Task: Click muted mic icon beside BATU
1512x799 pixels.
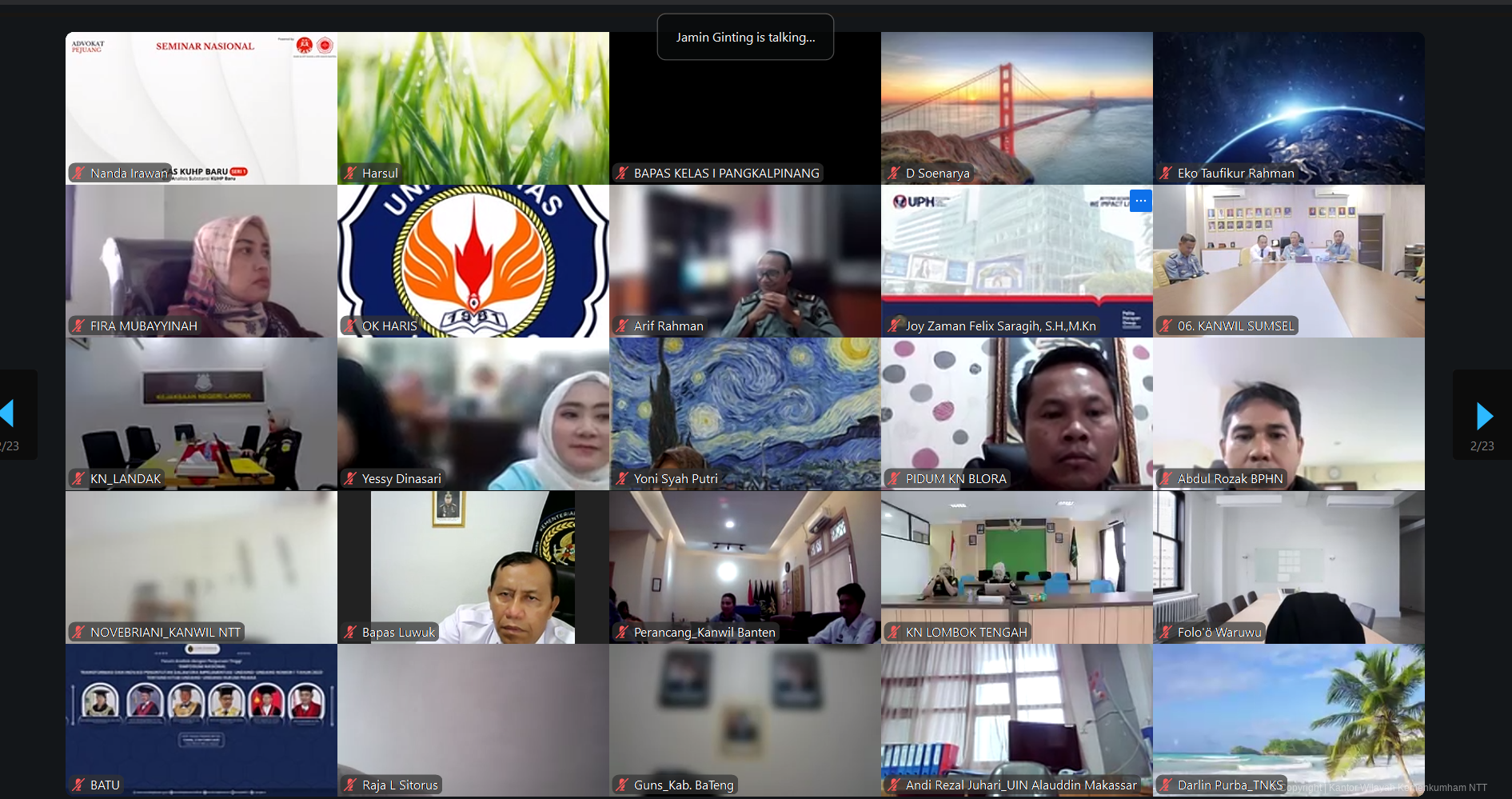Action: pos(78,785)
